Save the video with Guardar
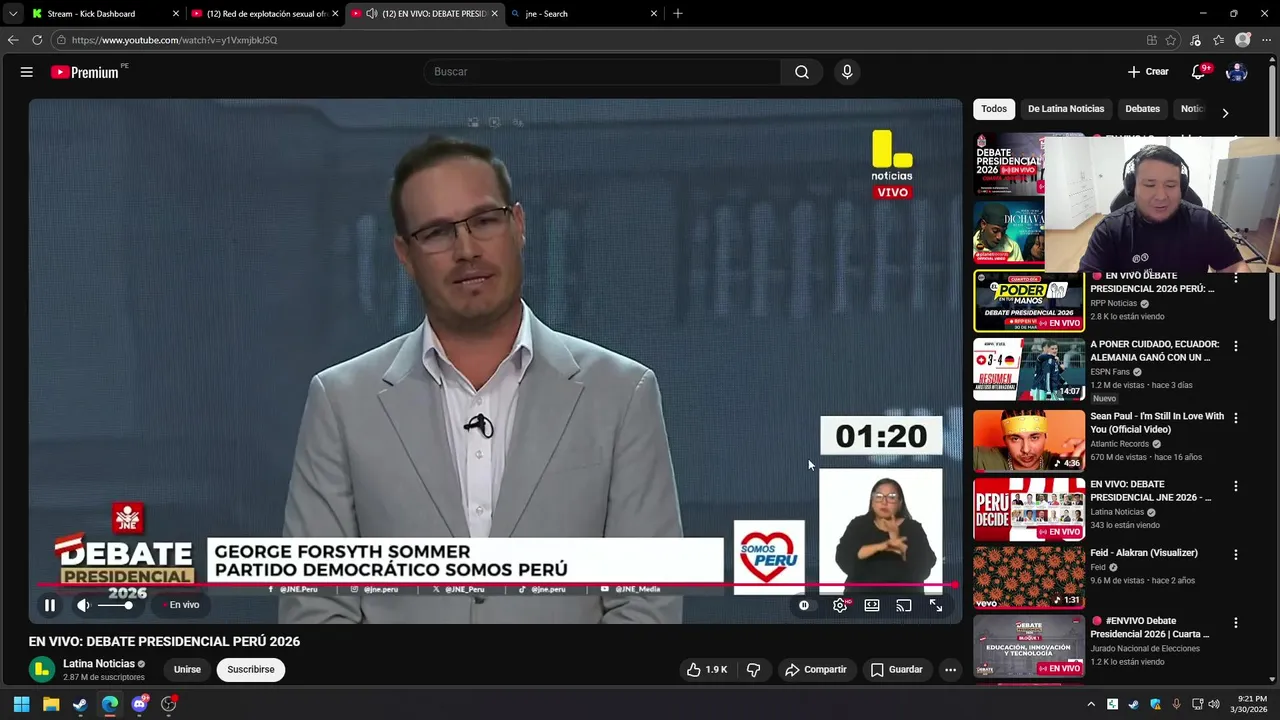Image resolution: width=1280 pixels, height=720 pixels. pos(896,670)
